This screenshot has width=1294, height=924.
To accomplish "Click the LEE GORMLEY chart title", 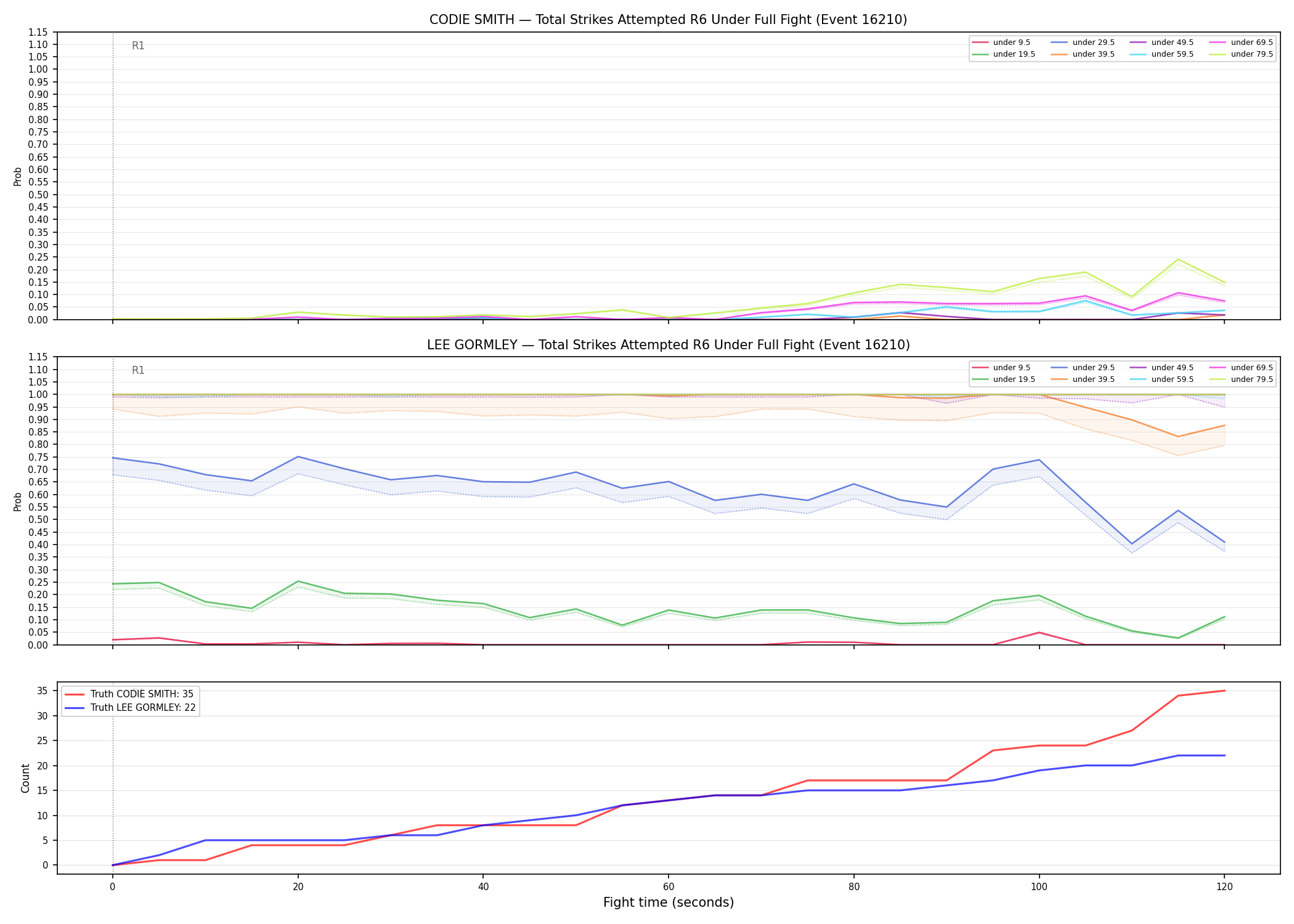I will 668,345.
